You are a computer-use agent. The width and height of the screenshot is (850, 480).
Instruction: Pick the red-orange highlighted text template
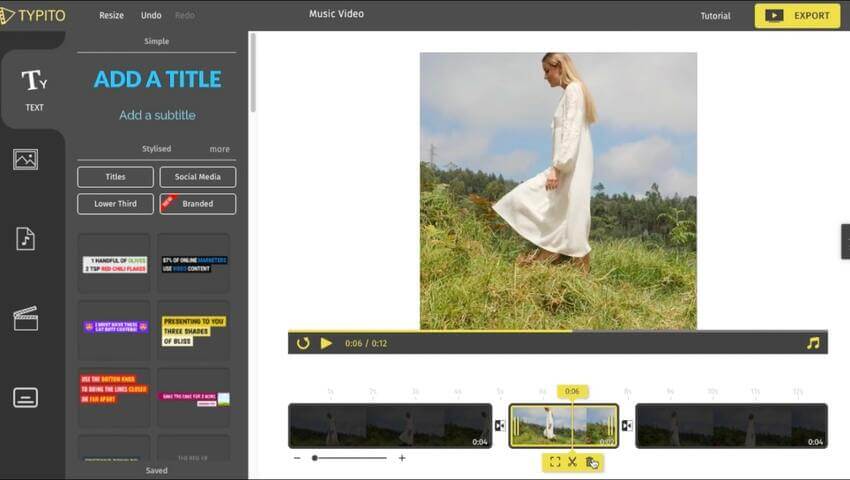coord(114,398)
